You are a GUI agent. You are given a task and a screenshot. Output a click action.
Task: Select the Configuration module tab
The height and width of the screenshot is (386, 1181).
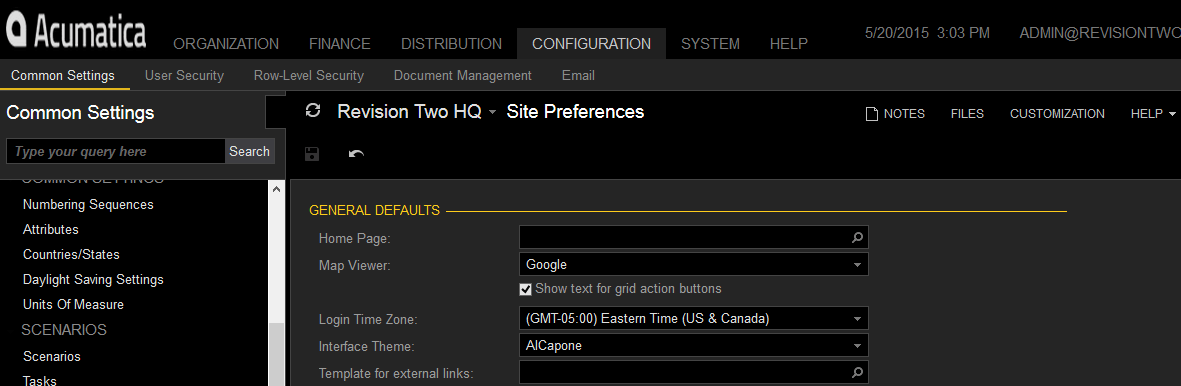click(x=591, y=44)
